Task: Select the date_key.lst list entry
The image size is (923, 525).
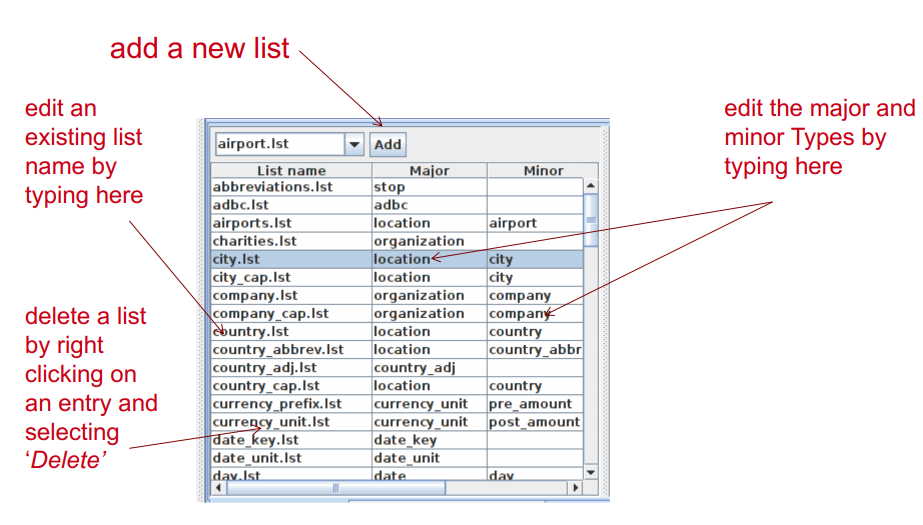Action: (256, 440)
